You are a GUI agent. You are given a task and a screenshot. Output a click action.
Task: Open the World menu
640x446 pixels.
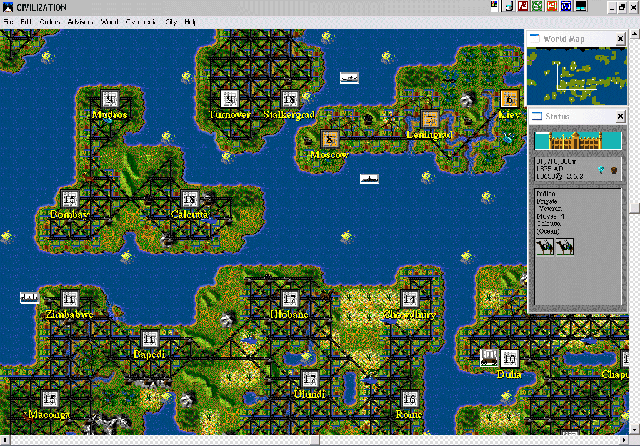pyautogui.click(x=109, y=22)
